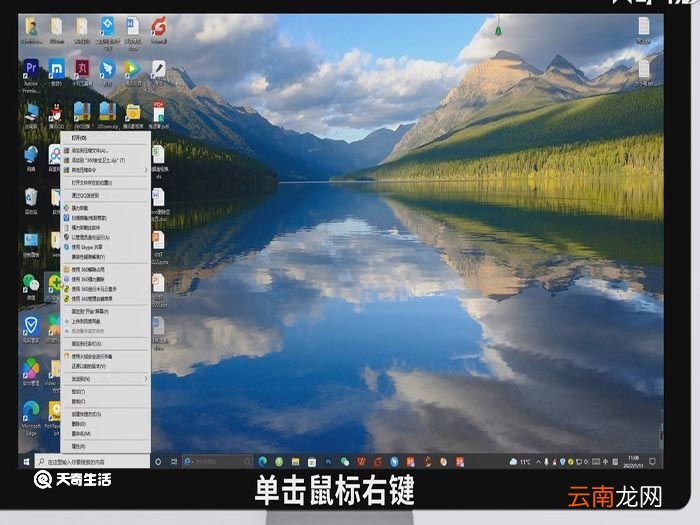700x525 pixels.
Task: Select the QQ penguin desktop icon
Action: (56, 114)
